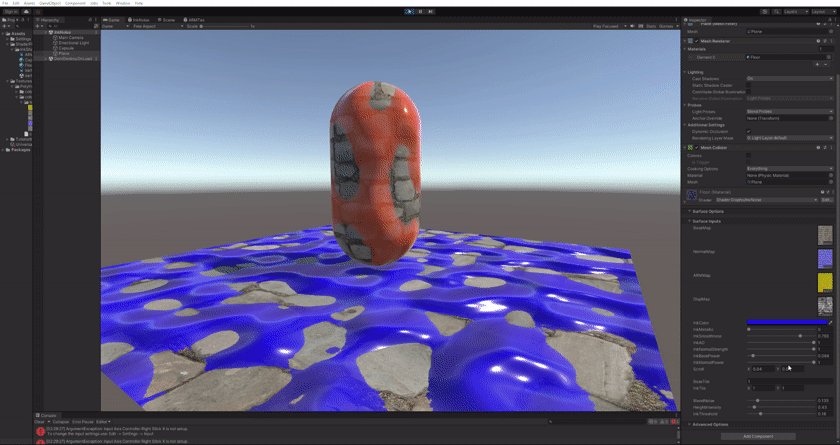Click the Step frame button

(430, 11)
